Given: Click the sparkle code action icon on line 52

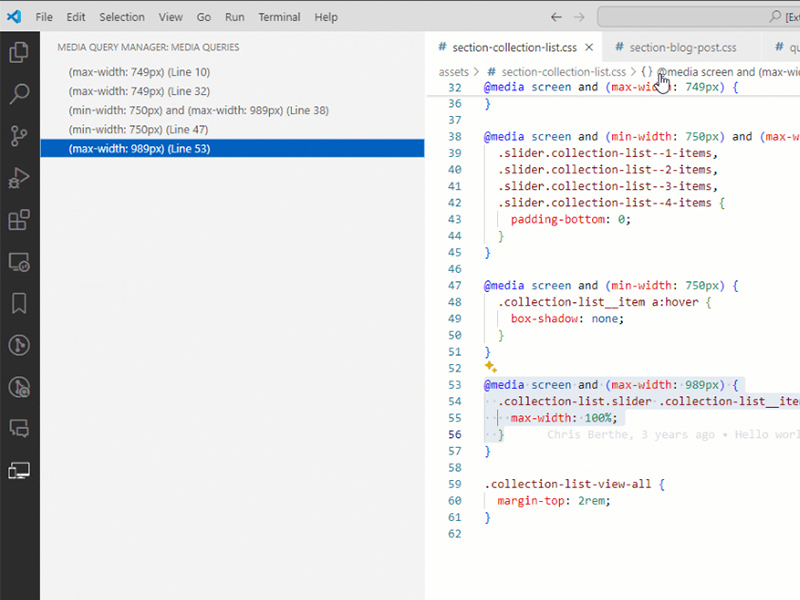Looking at the screenshot, I should [491, 366].
